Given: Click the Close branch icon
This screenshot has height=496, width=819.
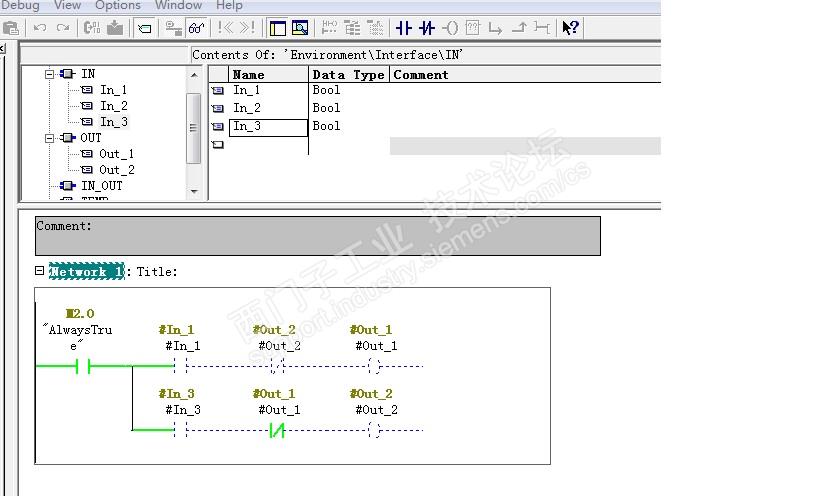Looking at the screenshot, I should pos(519,28).
